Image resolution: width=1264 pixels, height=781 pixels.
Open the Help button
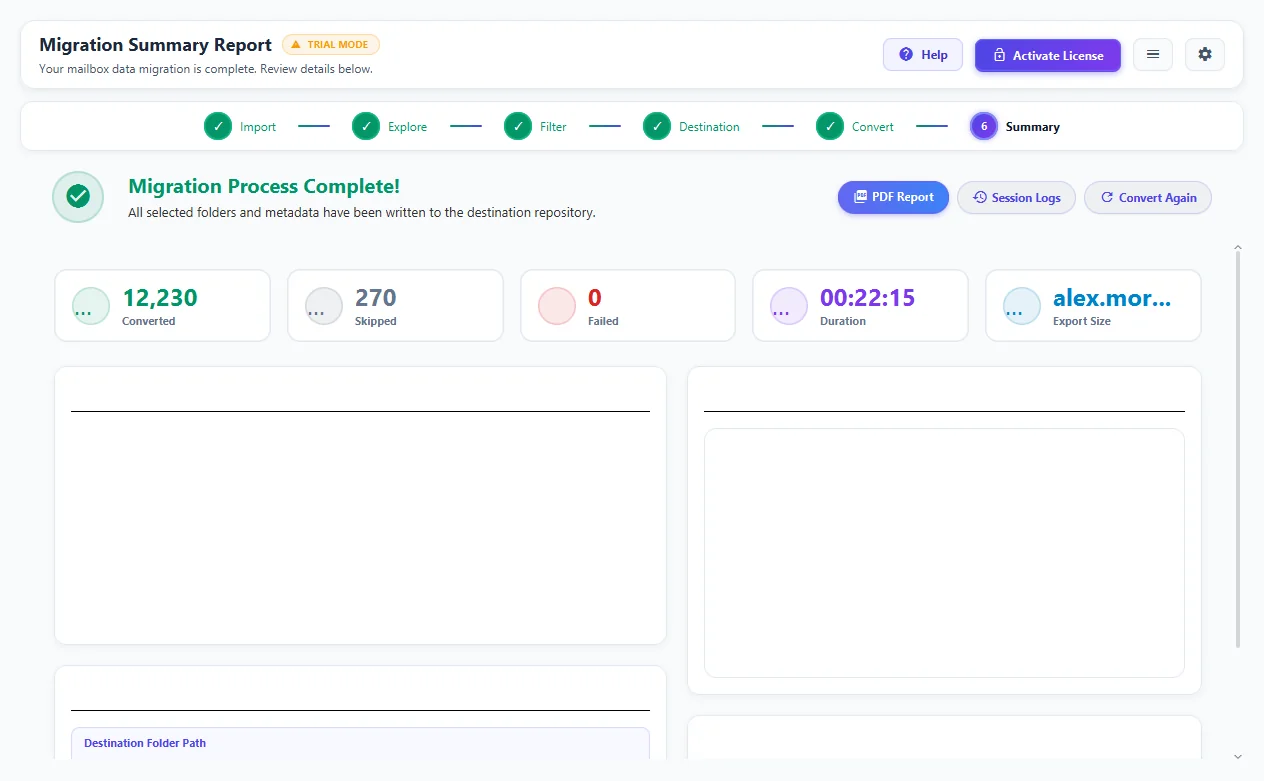click(922, 55)
